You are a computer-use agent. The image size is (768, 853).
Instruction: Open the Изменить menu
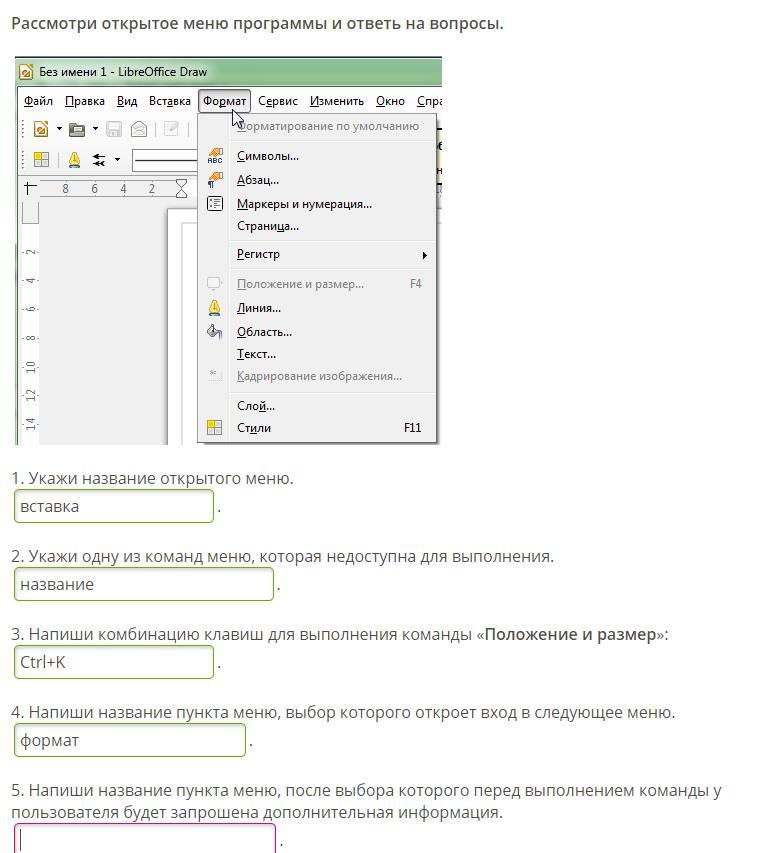[337, 101]
